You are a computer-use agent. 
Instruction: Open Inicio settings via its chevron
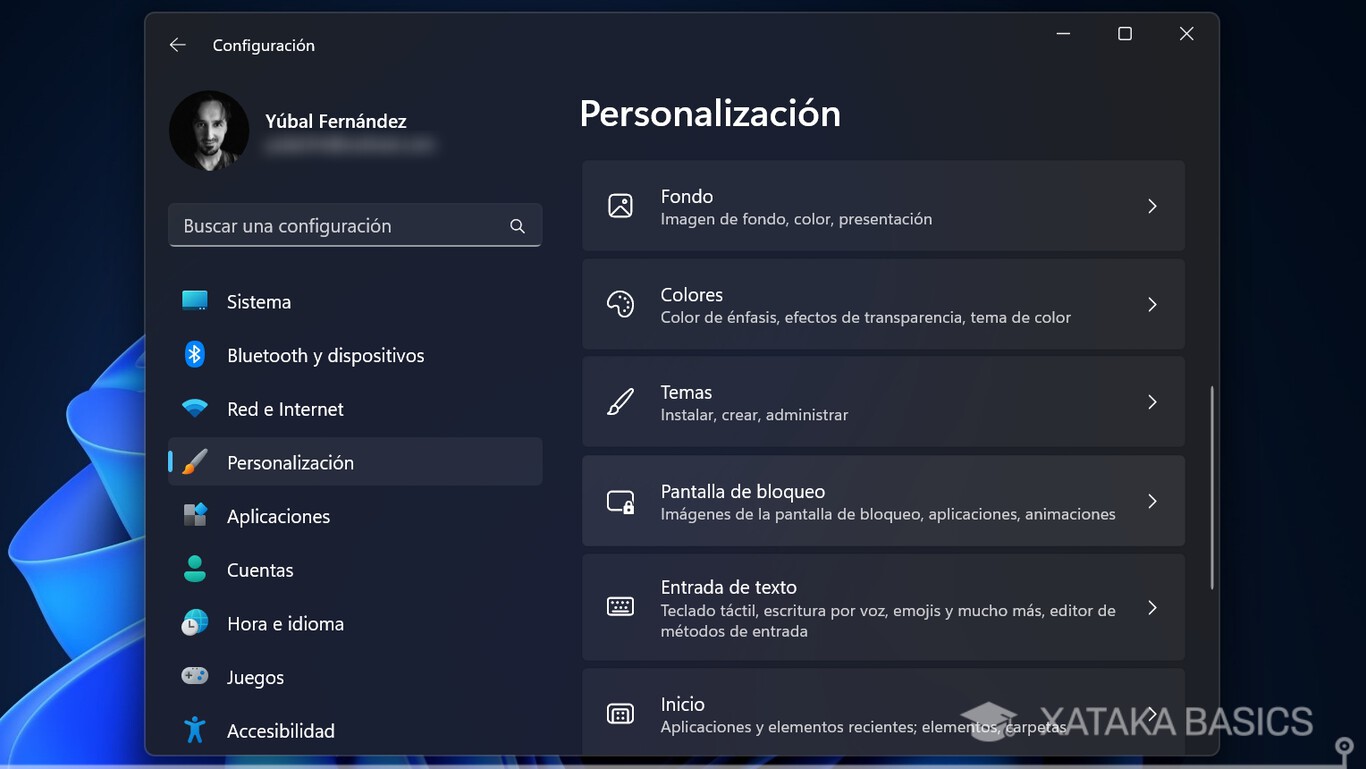tap(1152, 713)
